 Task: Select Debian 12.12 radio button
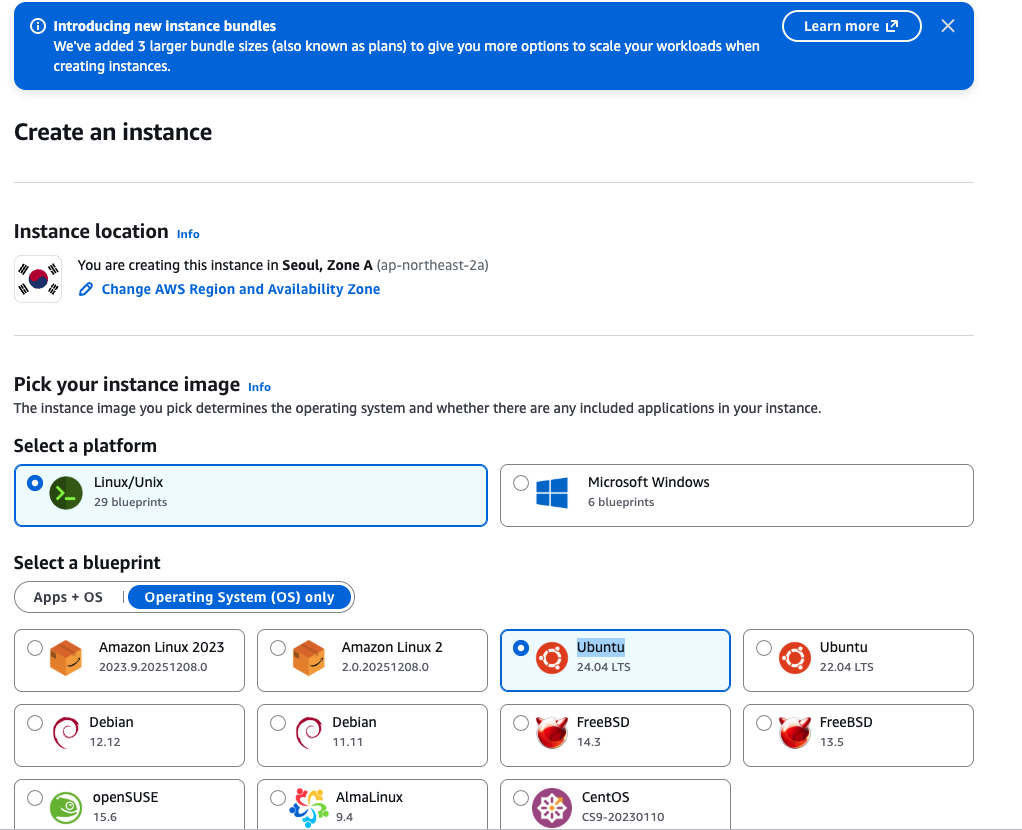[35, 723]
